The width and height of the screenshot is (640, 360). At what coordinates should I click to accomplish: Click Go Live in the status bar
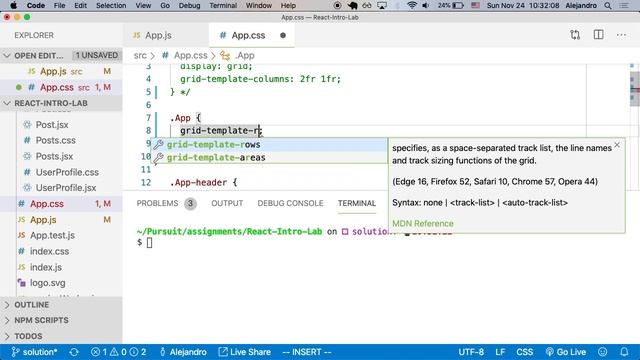[x=566, y=352]
